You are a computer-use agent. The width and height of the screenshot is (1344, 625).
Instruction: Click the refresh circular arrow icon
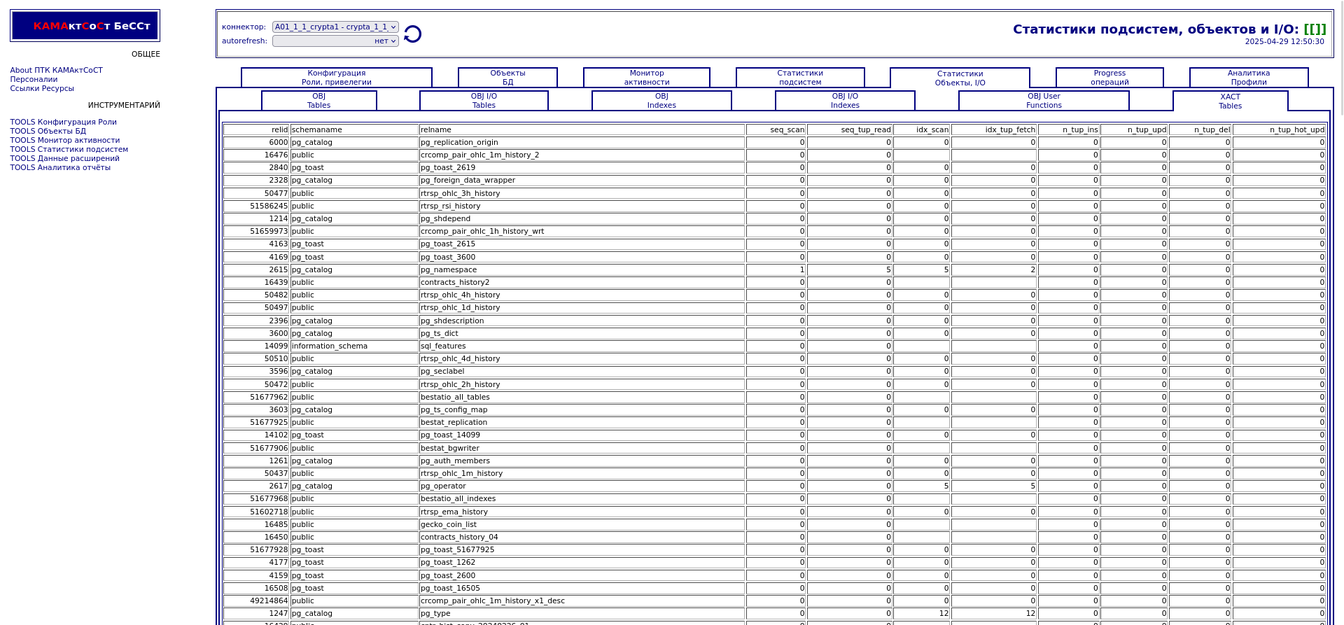coord(412,34)
